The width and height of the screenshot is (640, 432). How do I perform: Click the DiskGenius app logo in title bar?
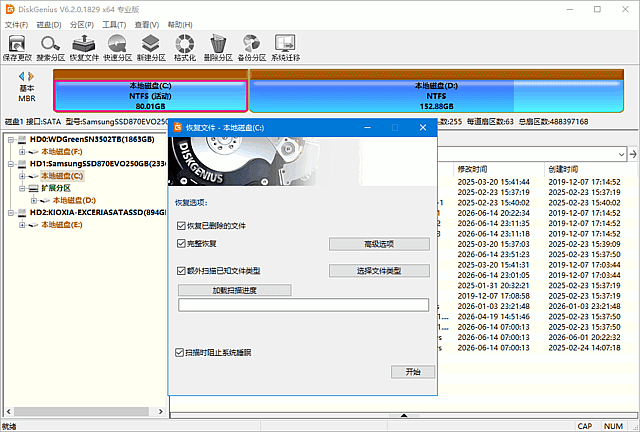(10, 9)
